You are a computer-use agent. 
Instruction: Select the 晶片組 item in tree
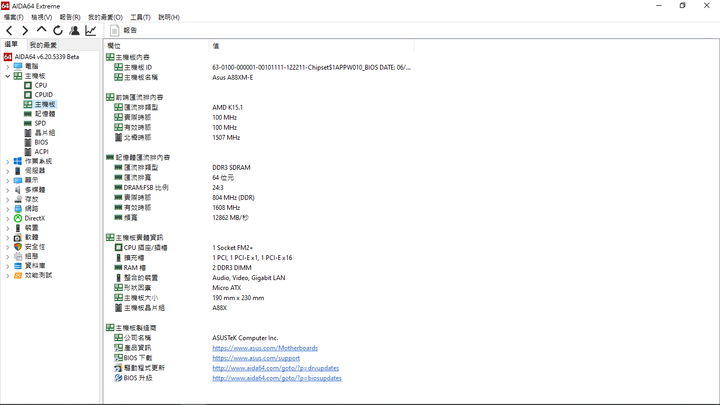point(45,133)
